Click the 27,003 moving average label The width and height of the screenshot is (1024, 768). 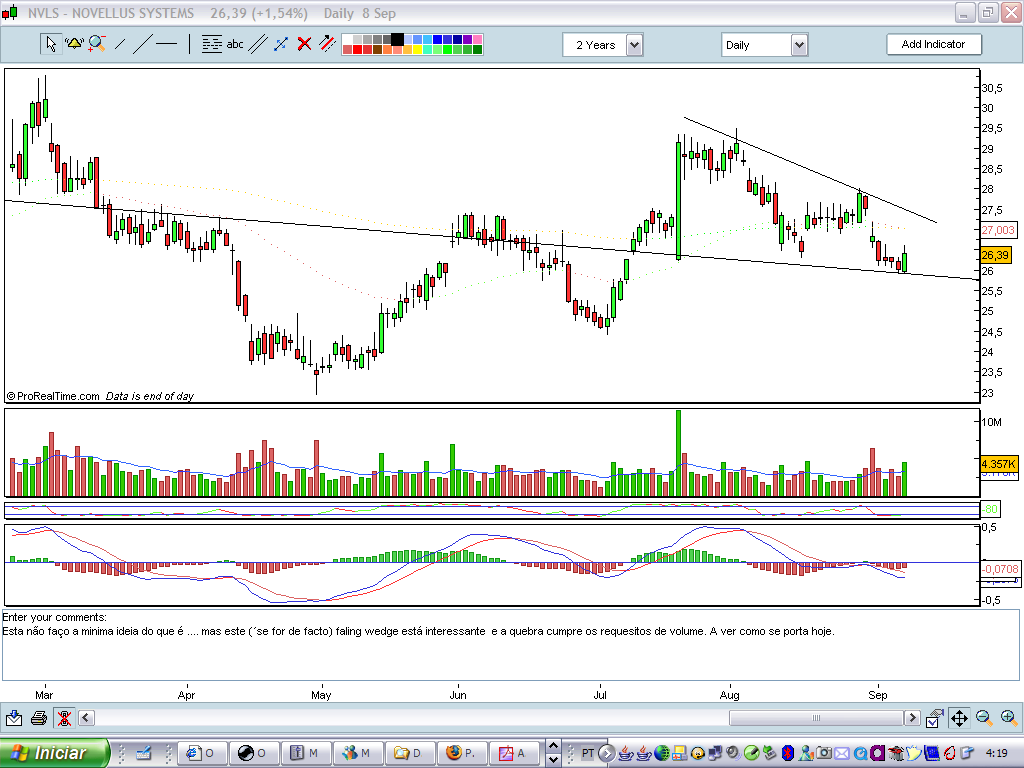(998, 230)
